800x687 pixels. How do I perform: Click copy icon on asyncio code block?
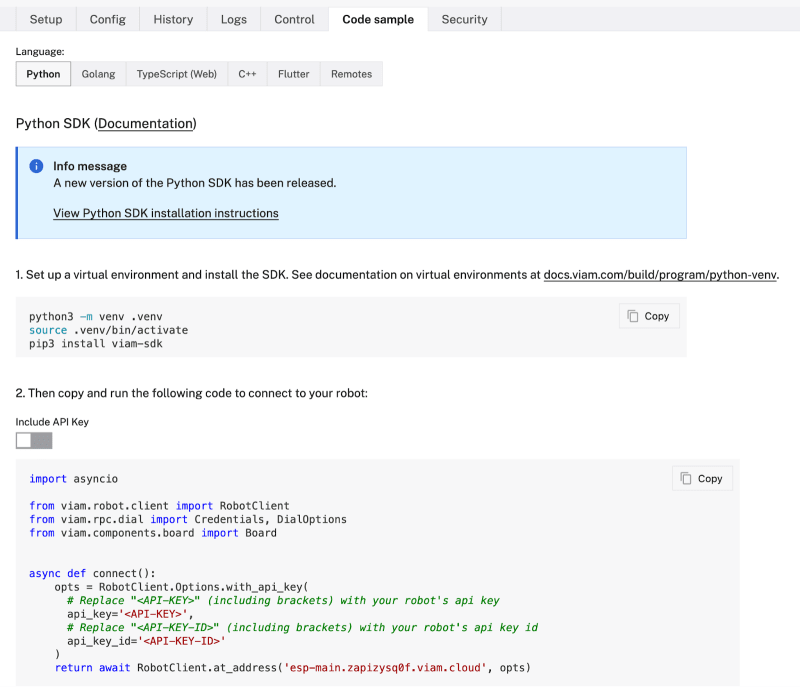pos(686,478)
